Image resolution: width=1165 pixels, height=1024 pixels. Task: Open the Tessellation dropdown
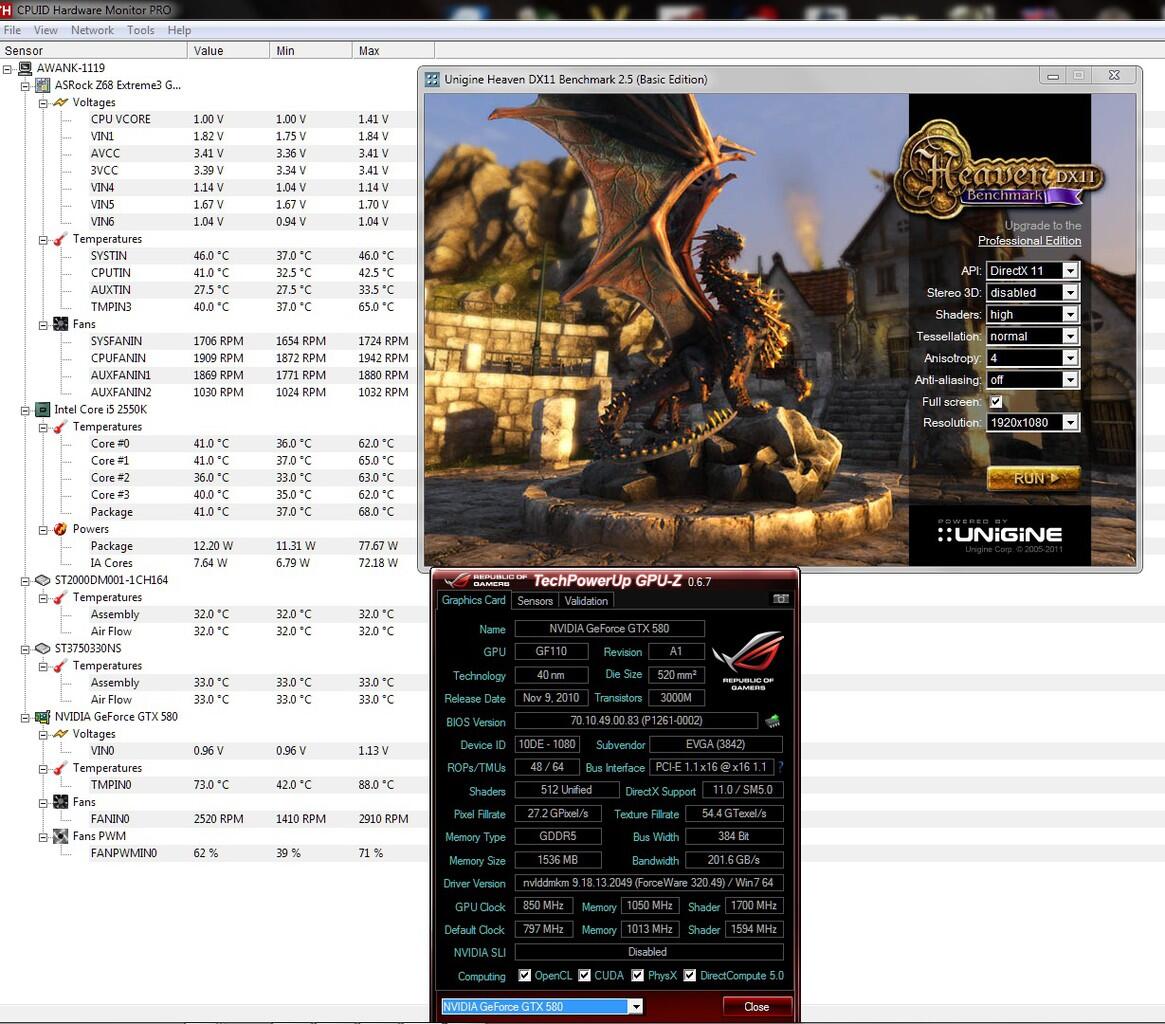coord(1033,336)
